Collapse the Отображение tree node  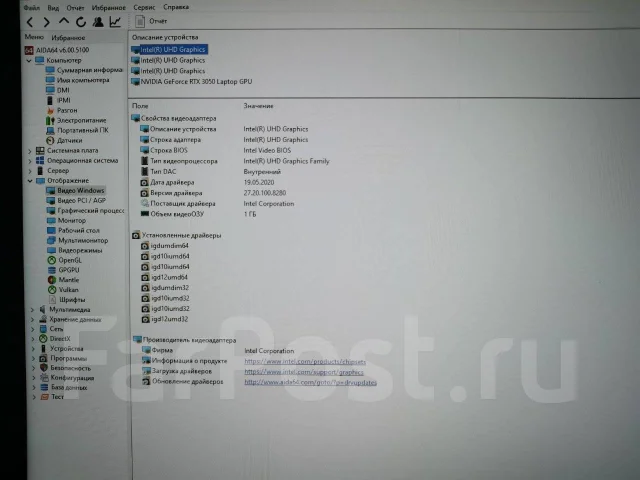[x=30, y=180]
